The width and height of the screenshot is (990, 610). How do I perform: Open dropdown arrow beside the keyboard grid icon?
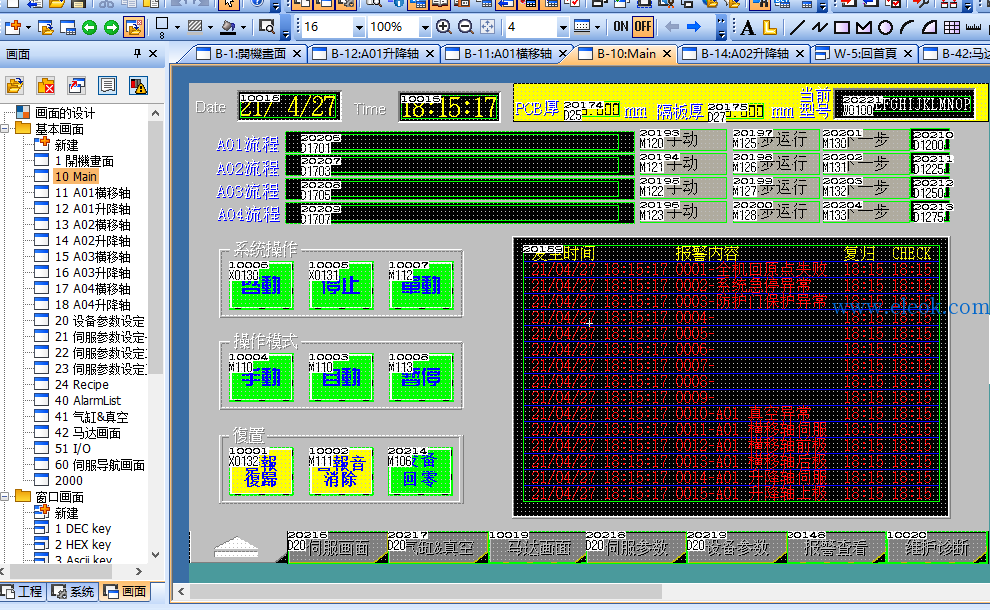click(x=597, y=27)
